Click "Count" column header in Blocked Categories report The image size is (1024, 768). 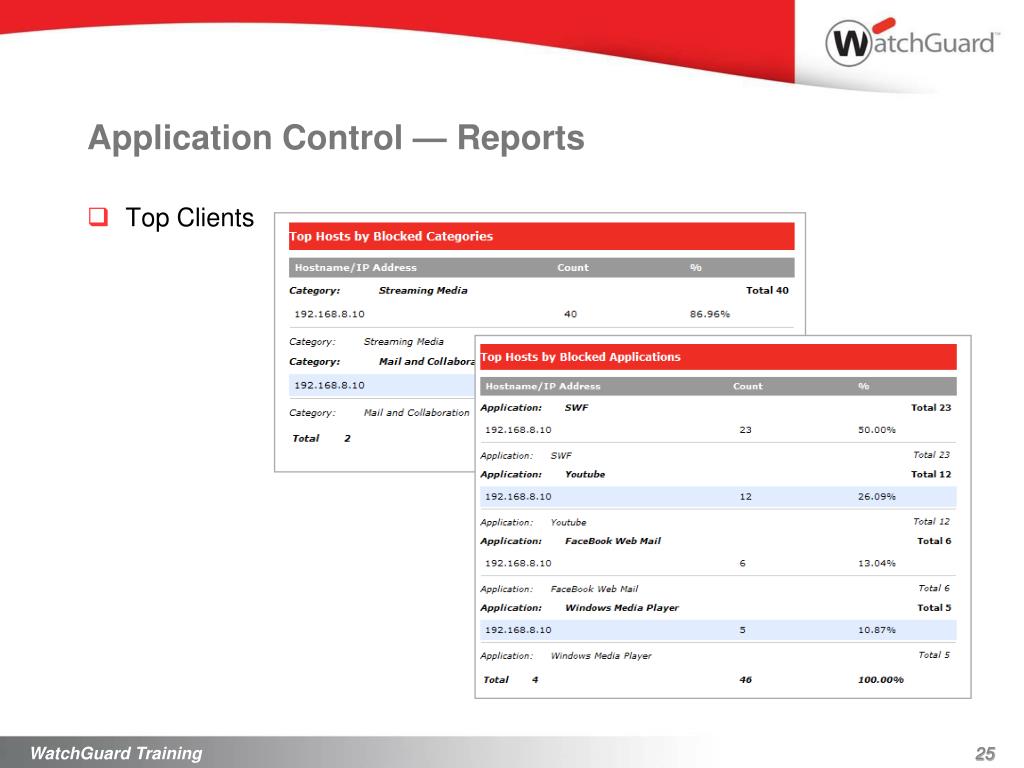[573, 268]
